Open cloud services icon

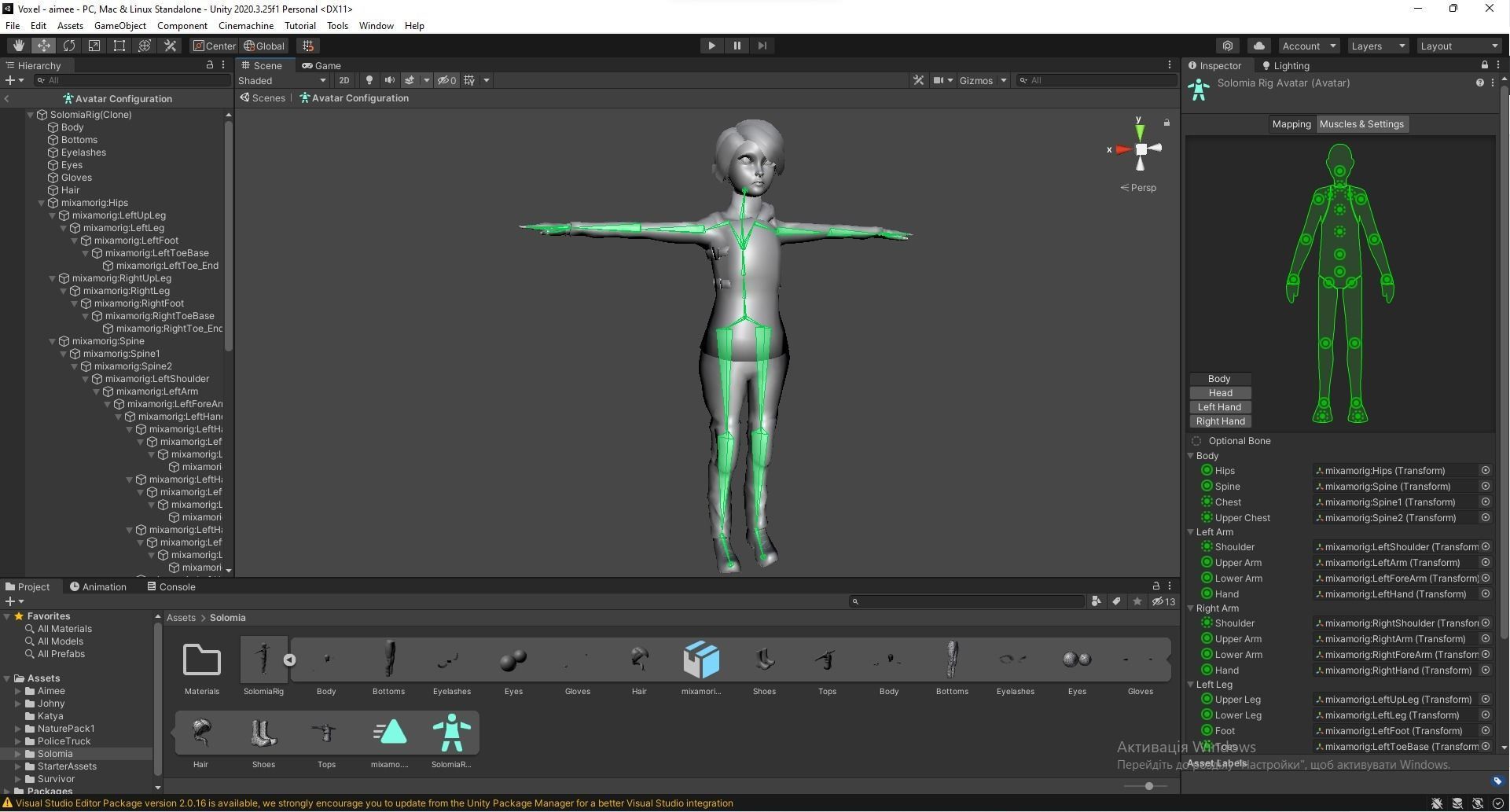click(x=1258, y=46)
